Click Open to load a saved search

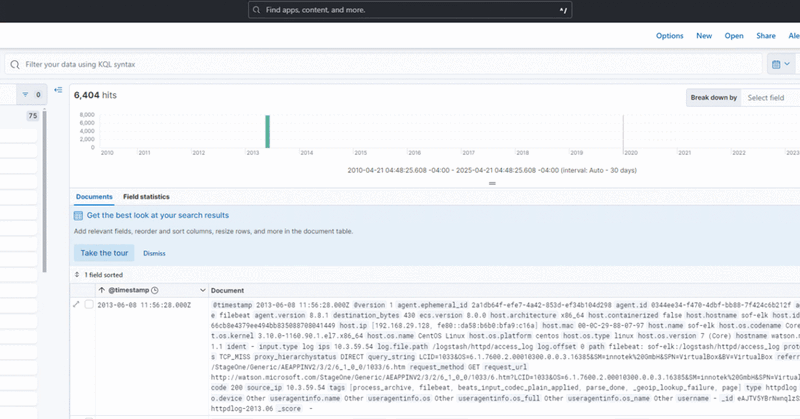click(x=734, y=36)
